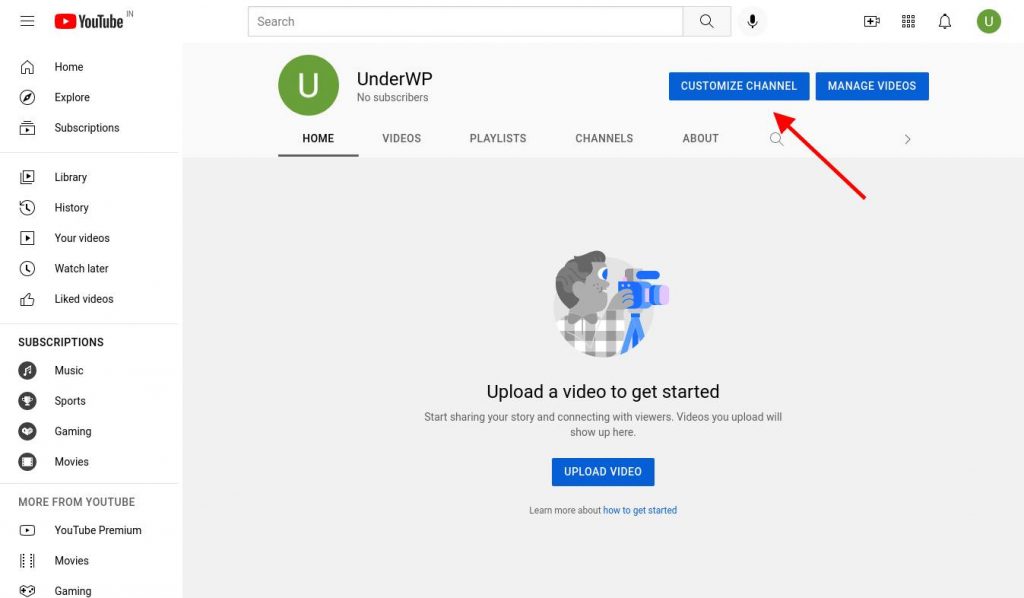
Task: Open Subscriptions from the sidebar
Action: pos(89,128)
